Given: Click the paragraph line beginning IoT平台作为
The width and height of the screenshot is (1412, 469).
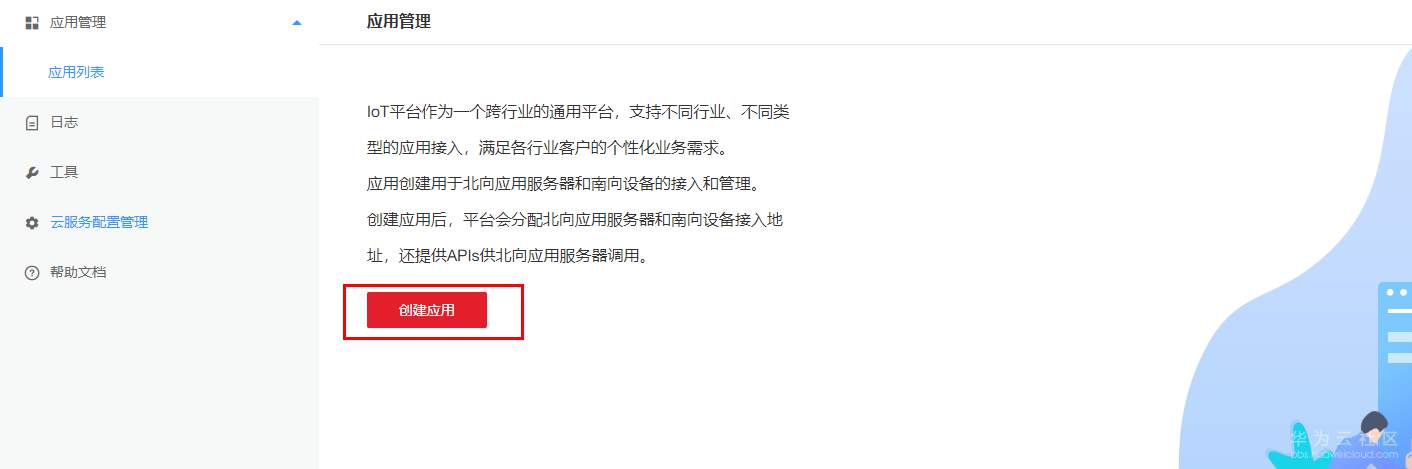Looking at the screenshot, I should (578, 111).
